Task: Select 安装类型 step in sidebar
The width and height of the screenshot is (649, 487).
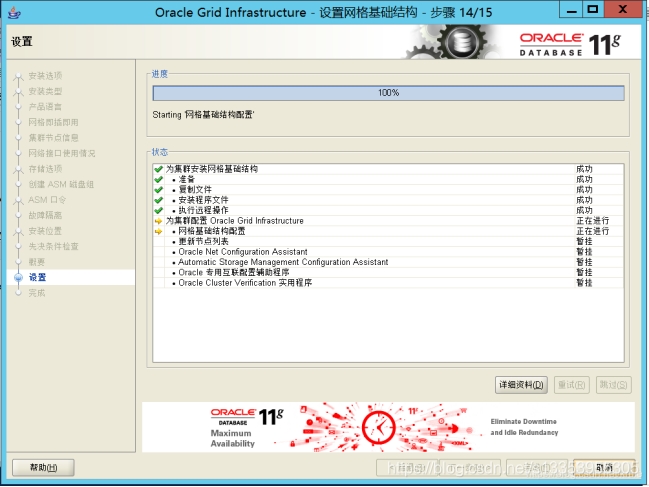Action: pyautogui.click(x=45, y=91)
